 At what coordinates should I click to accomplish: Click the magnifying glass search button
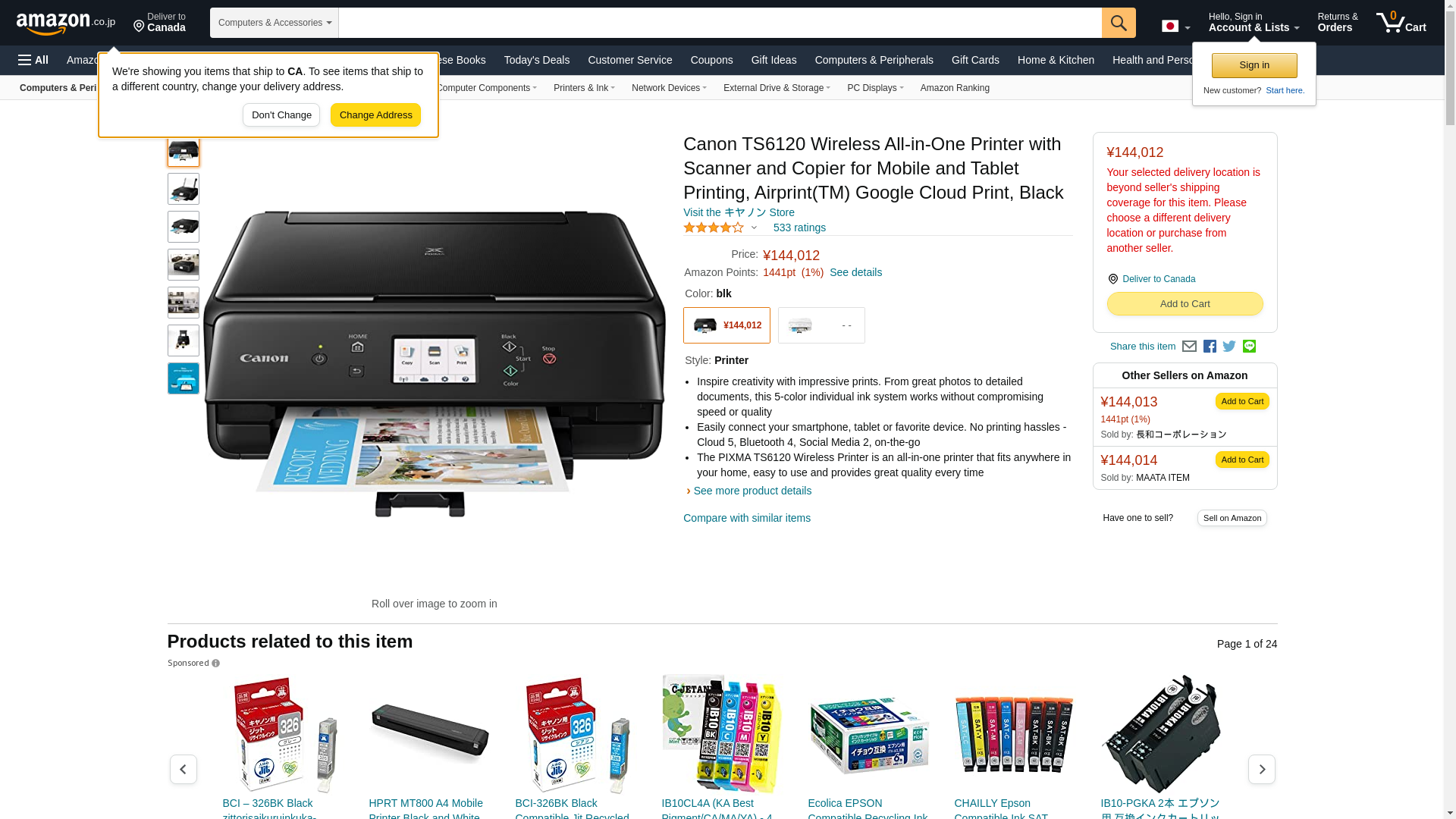click(x=1119, y=23)
